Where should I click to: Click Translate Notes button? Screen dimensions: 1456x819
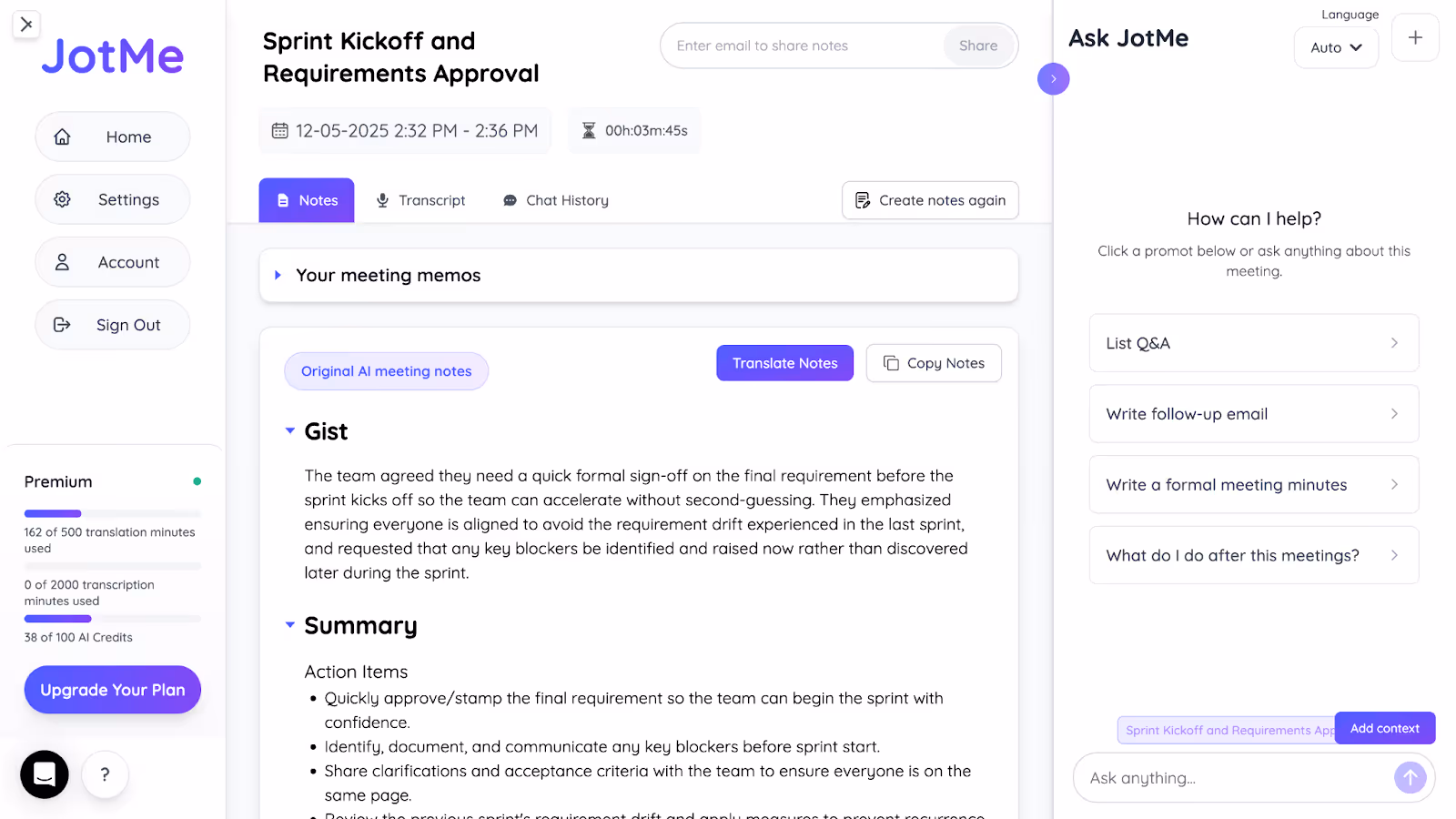tap(785, 363)
